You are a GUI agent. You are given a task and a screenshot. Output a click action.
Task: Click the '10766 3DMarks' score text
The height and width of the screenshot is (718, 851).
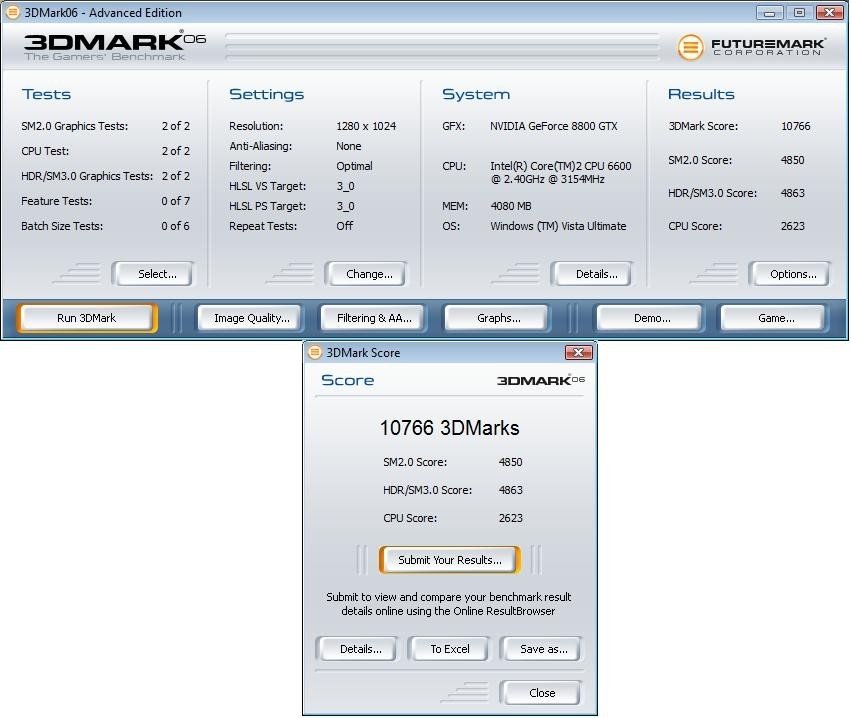[x=449, y=428]
